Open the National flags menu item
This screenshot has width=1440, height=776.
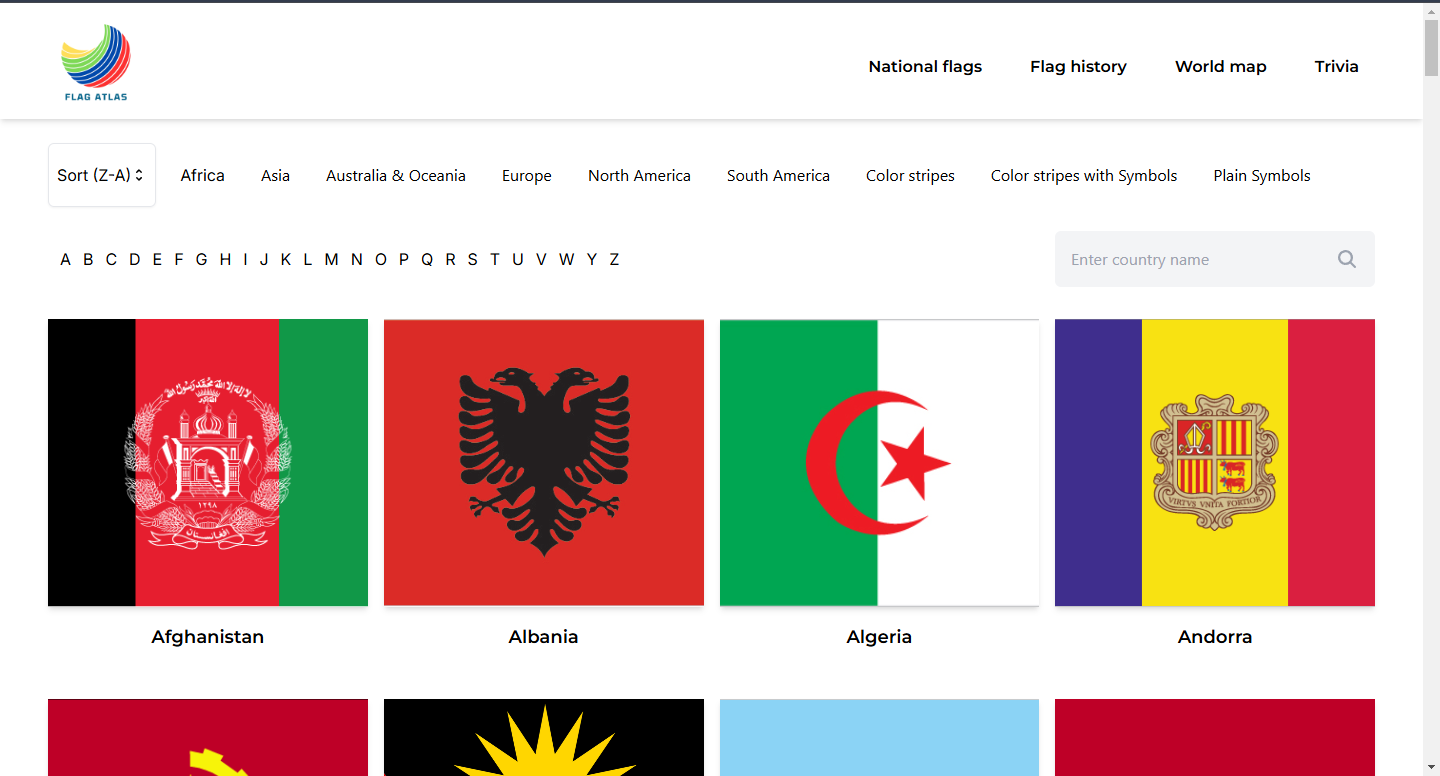tap(925, 66)
